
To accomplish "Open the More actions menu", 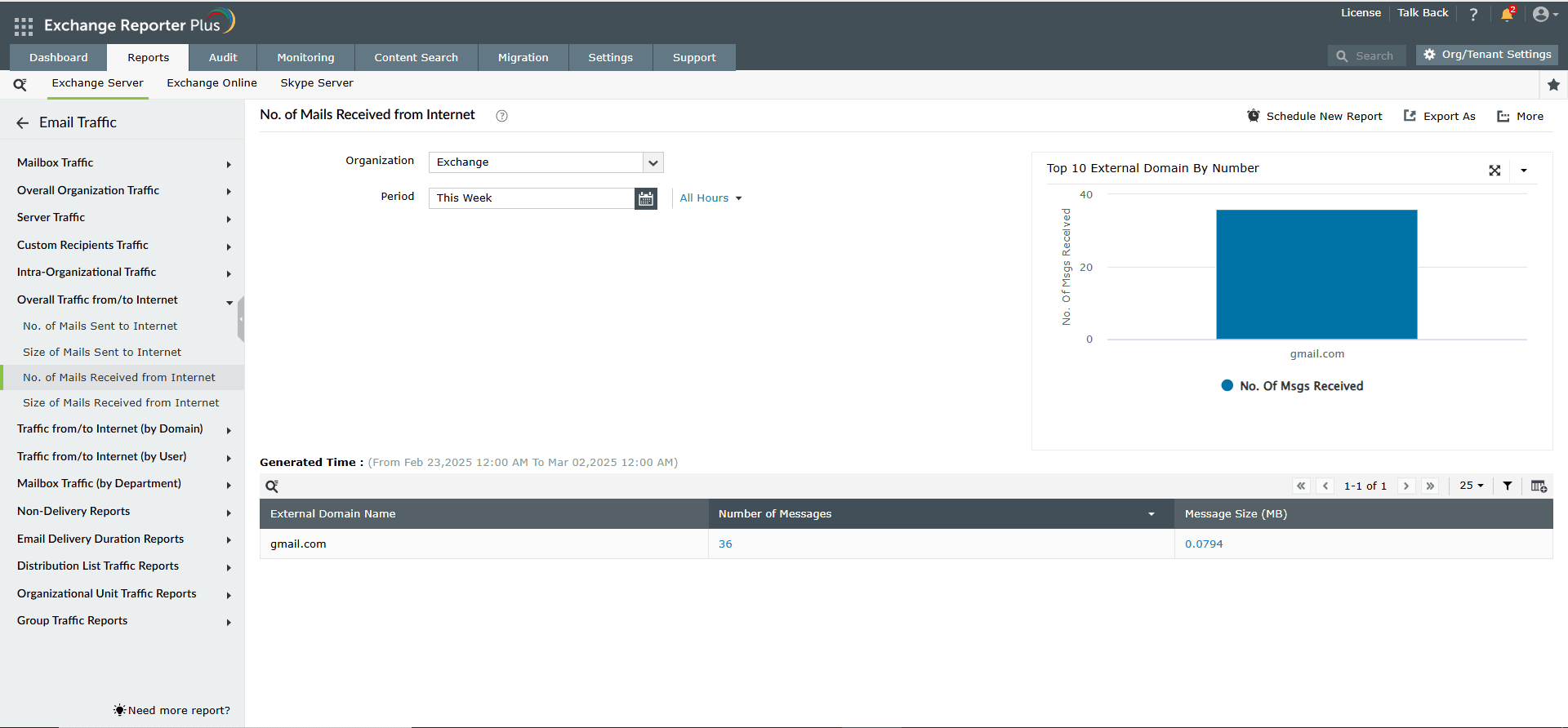I will point(1520,117).
